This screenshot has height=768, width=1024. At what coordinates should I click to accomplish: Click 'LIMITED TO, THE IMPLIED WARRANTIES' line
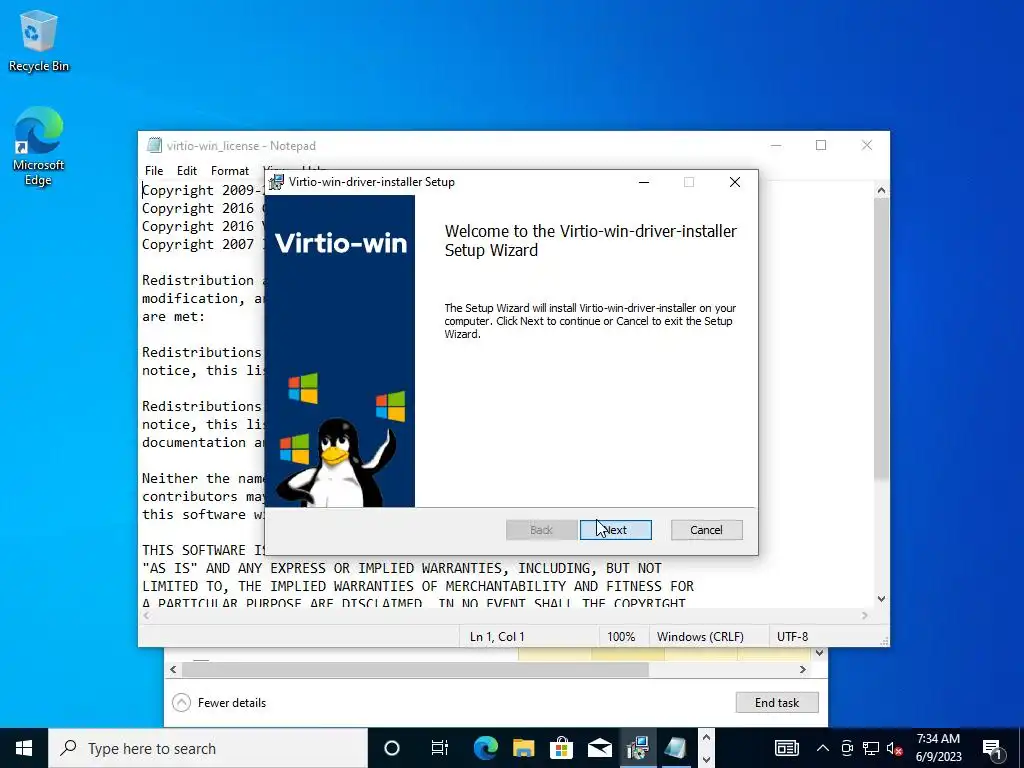418,586
